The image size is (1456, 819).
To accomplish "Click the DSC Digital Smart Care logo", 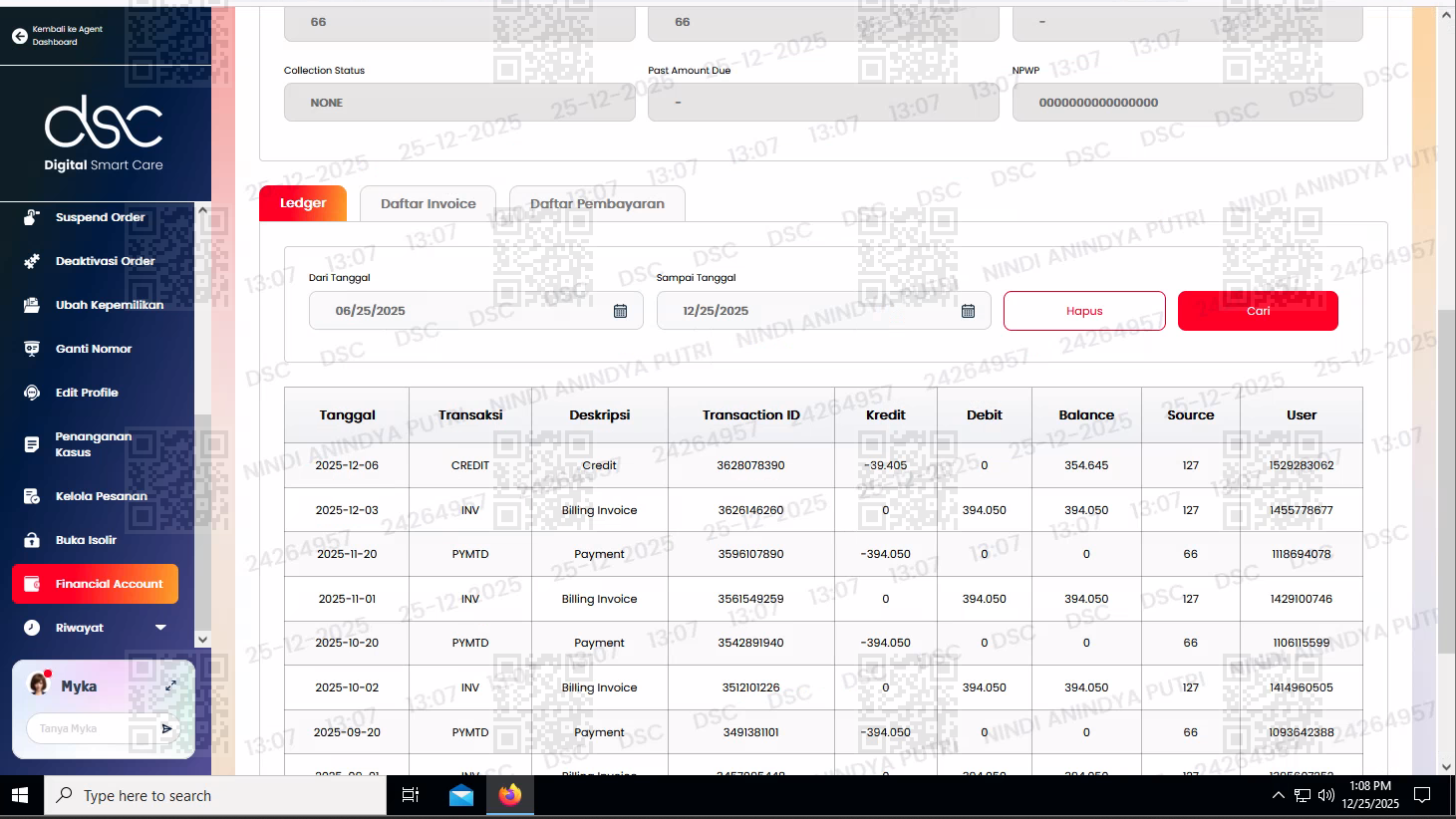I will pyautogui.click(x=104, y=134).
